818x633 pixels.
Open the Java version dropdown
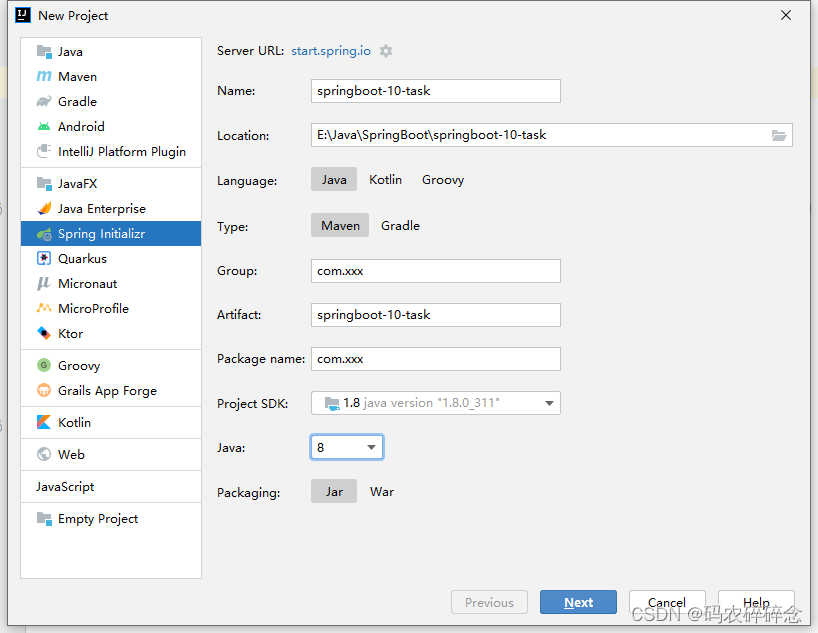[x=347, y=447]
